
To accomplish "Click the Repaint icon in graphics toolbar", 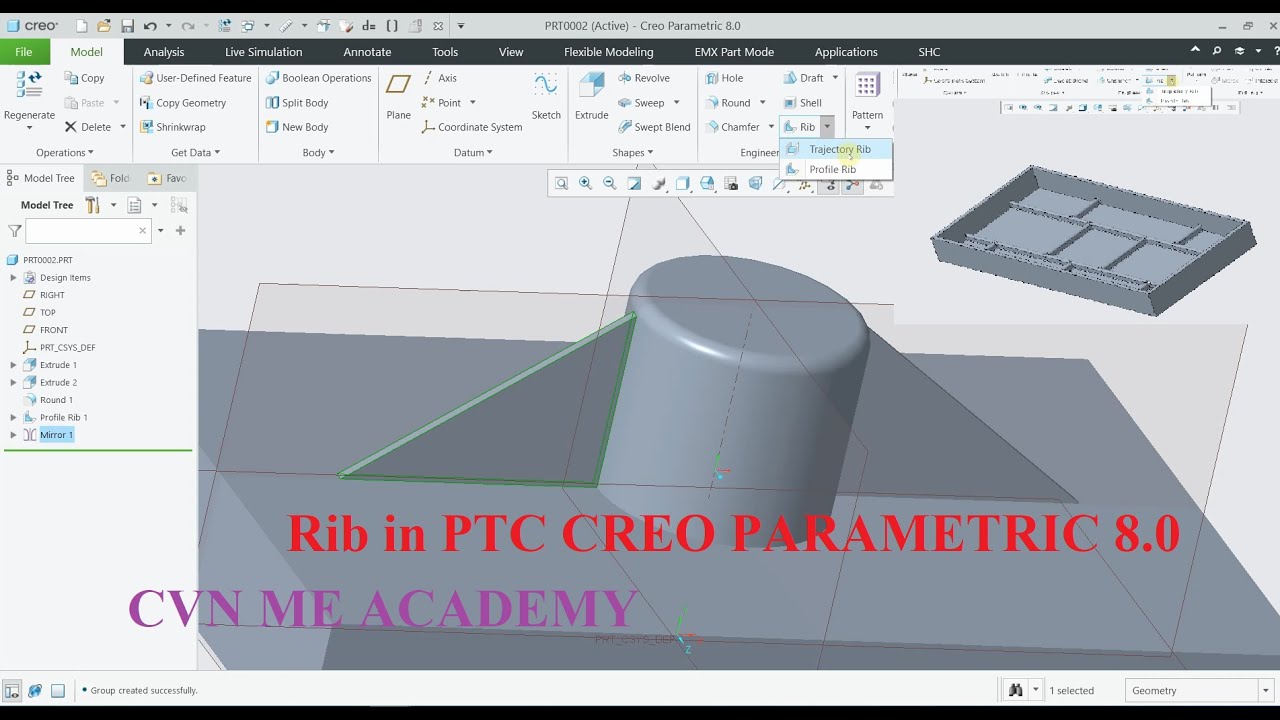I will point(634,184).
